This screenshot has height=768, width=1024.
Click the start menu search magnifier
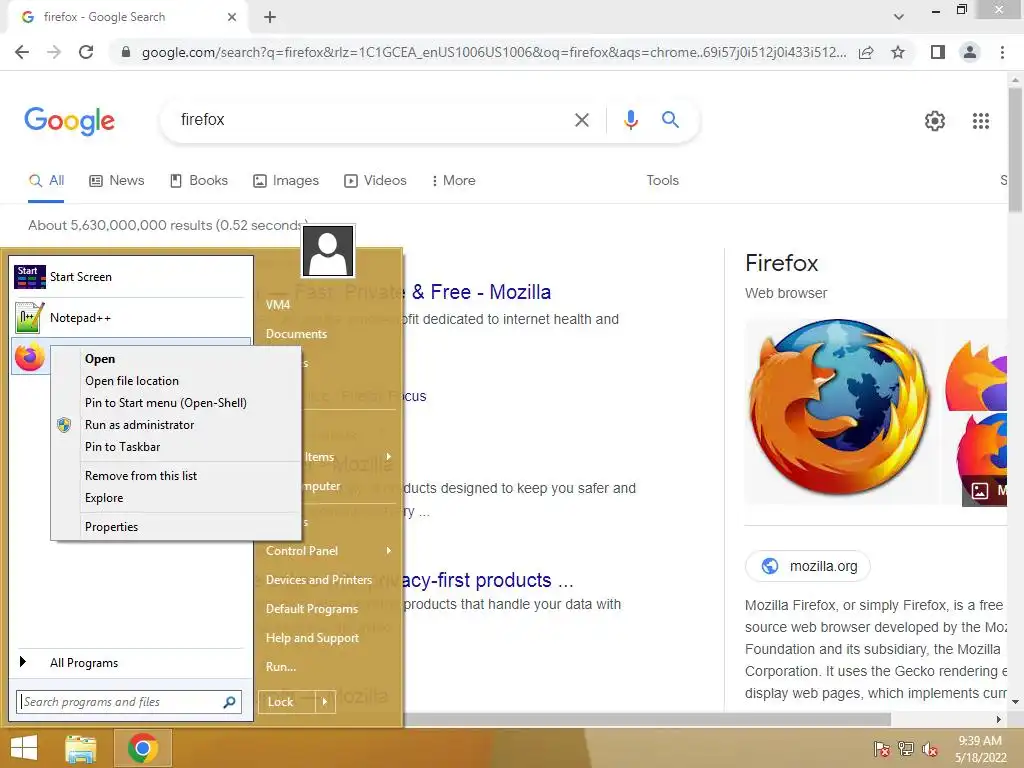[229, 702]
